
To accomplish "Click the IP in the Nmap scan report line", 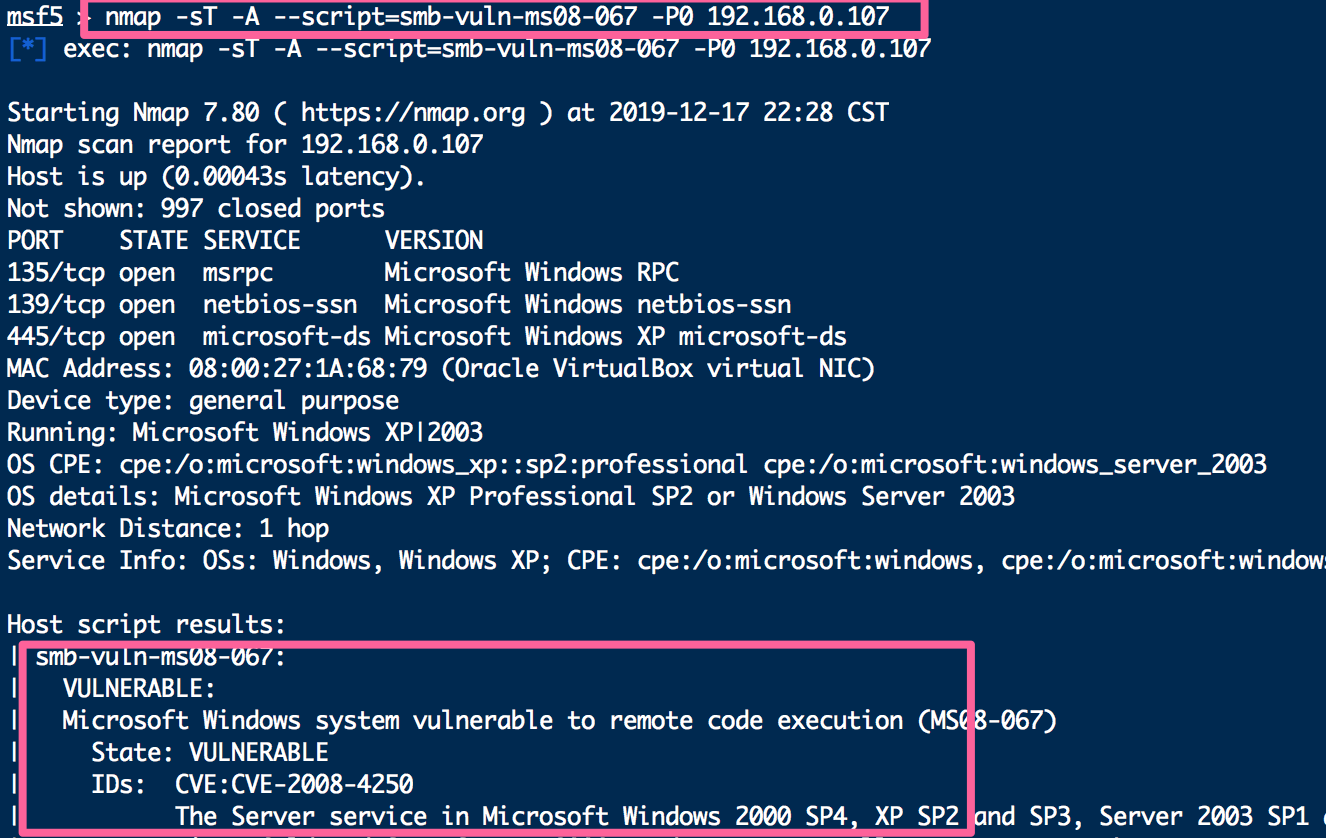I will [391, 145].
